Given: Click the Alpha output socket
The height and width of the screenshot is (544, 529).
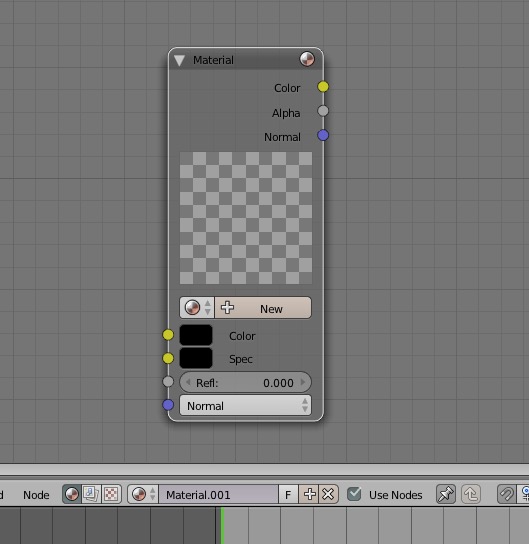Looking at the screenshot, I should pos(323,111).
